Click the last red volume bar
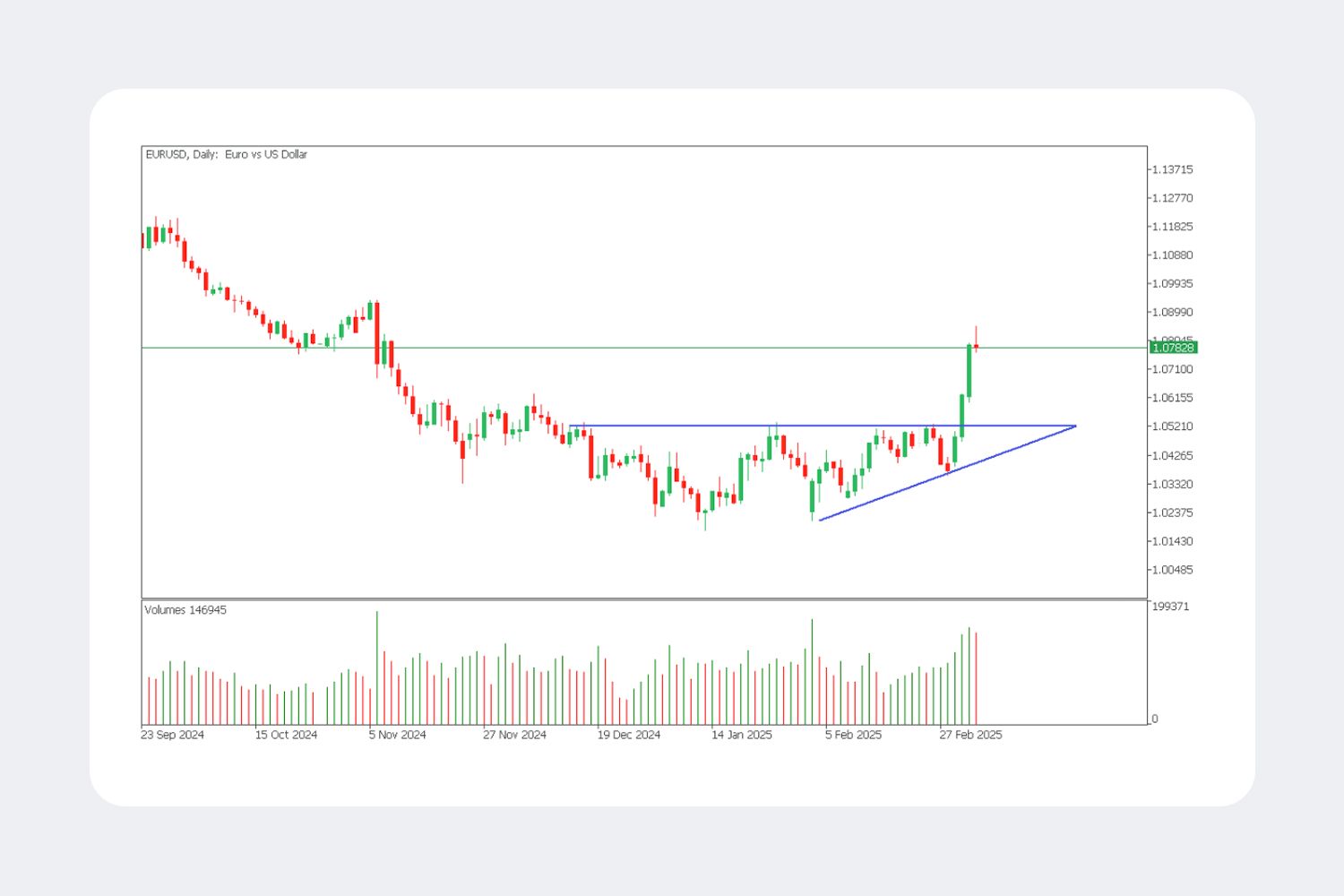This screenshot has width=1344, height=896. 976,678
